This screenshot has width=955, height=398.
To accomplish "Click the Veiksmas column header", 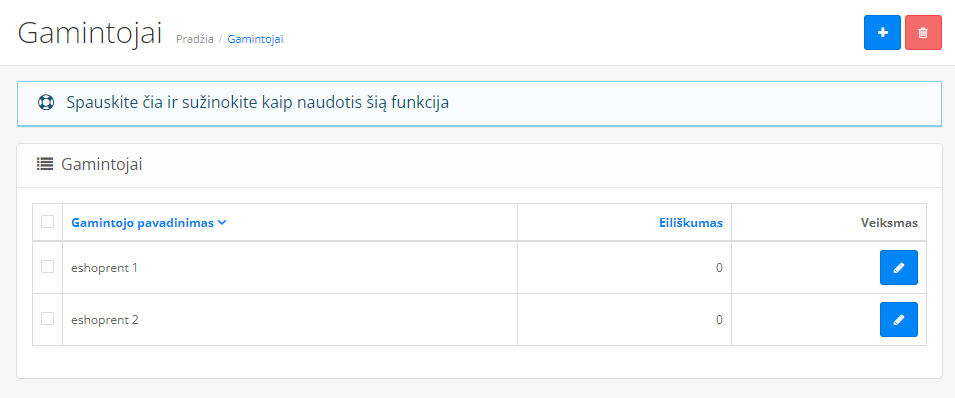I will 889,223.
